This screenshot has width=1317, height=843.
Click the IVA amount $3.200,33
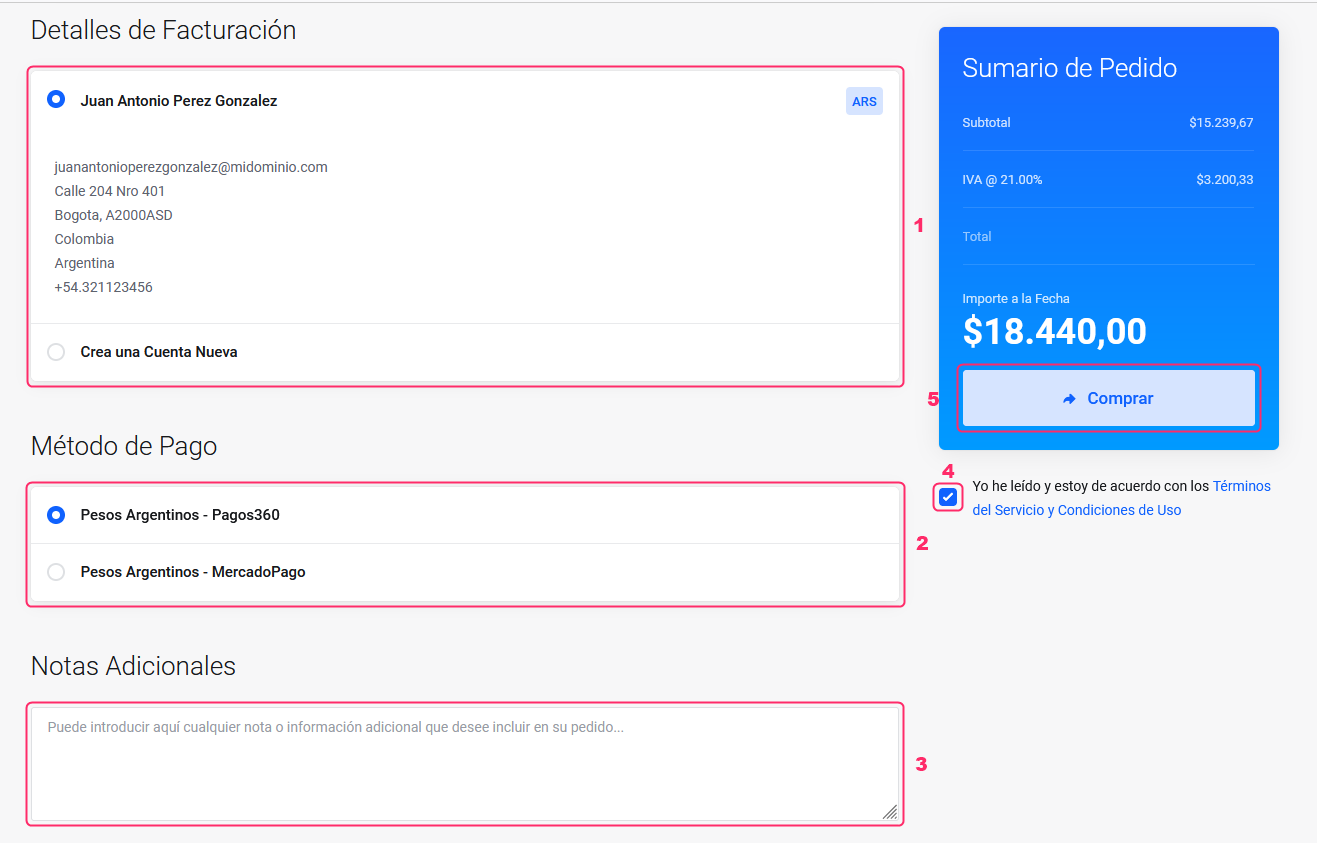[1224, 180]
